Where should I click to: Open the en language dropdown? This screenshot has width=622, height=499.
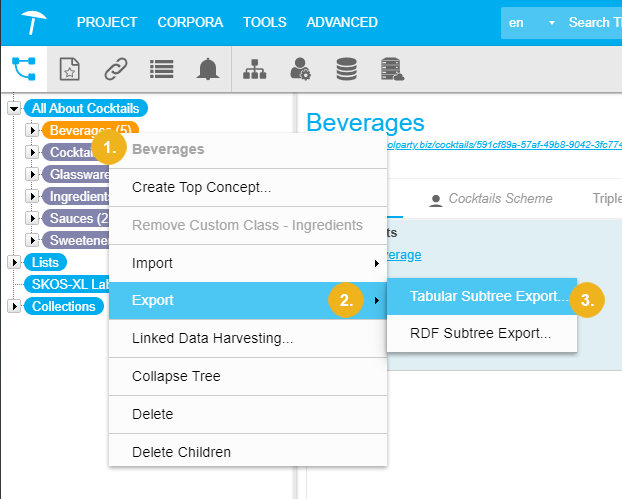click(x=531, y=22)
